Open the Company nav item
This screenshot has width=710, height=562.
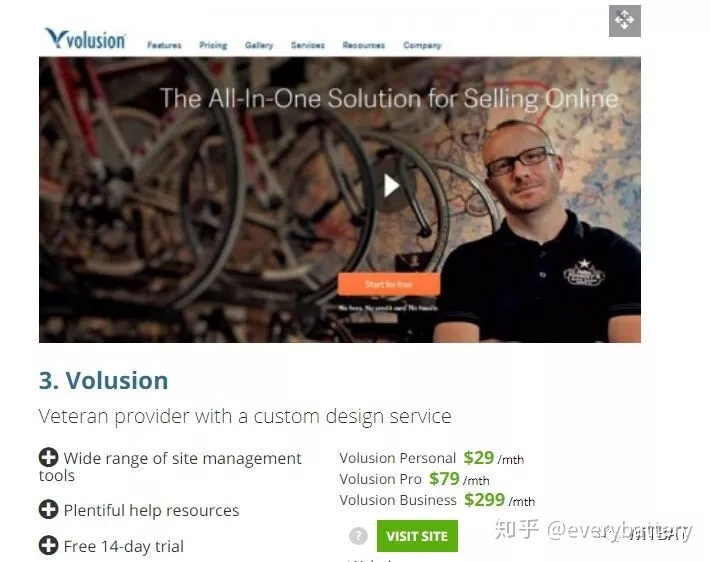pos(422,45)
